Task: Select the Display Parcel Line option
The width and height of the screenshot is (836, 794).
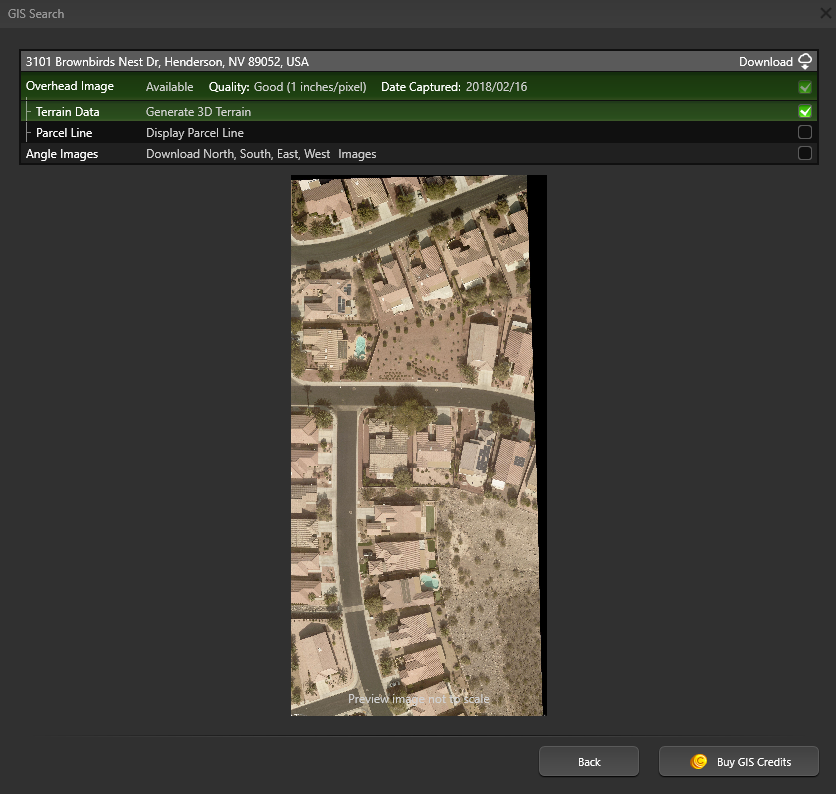Action: click(x=194, y=132)
